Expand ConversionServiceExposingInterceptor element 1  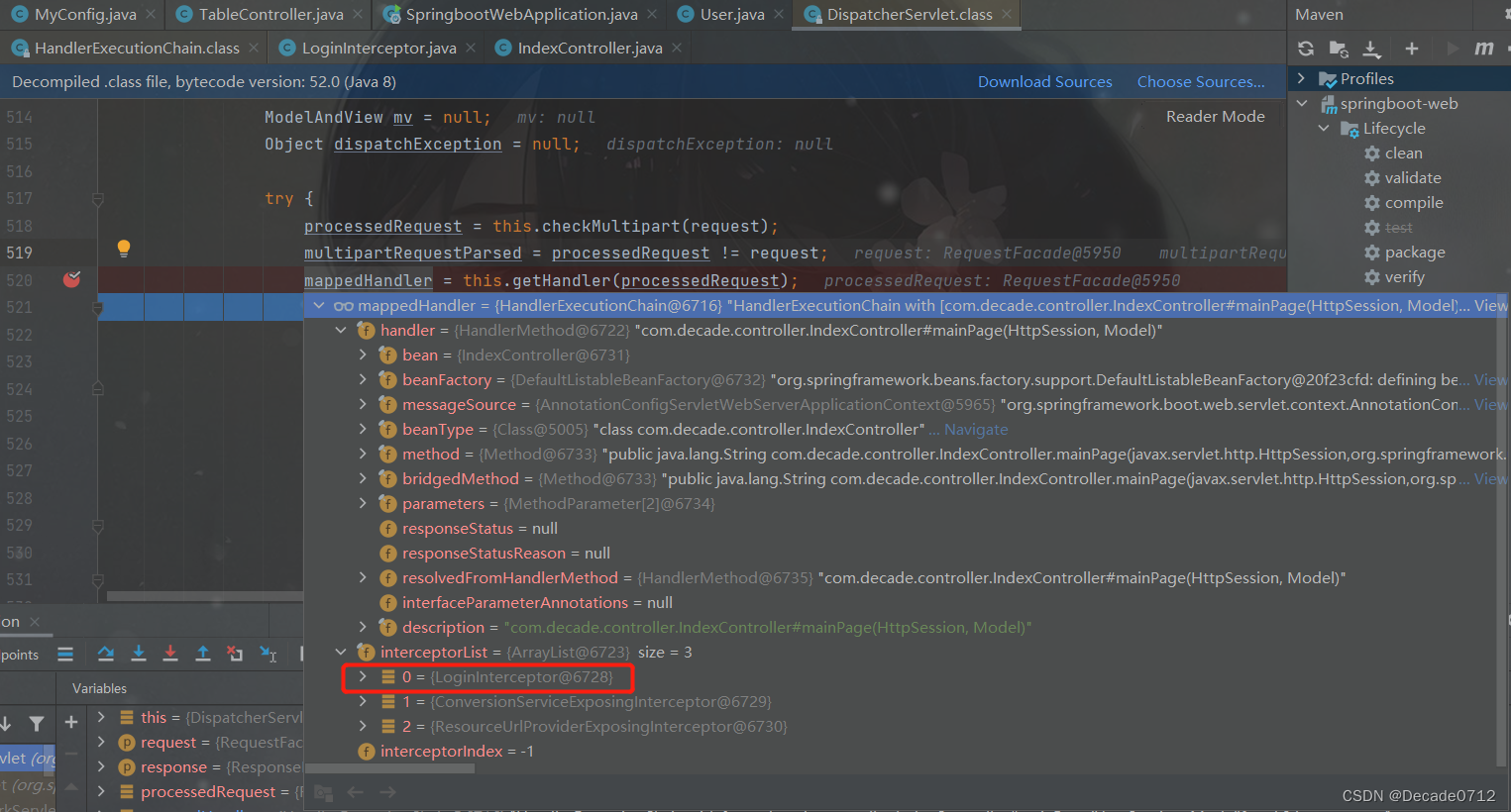click(363, 701)
